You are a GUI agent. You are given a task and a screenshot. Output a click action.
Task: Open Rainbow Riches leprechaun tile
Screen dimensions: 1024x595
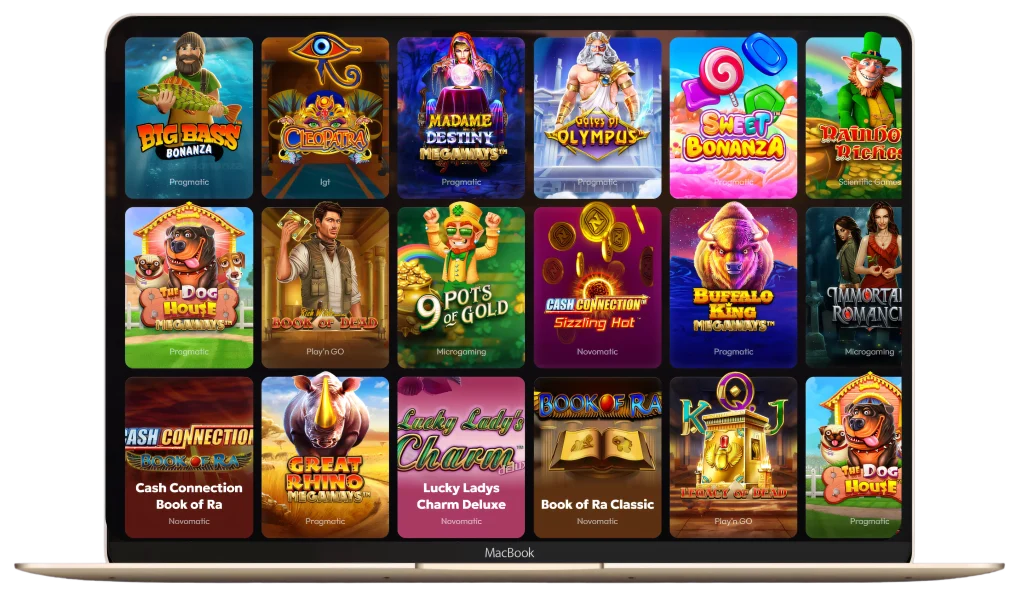854,118
